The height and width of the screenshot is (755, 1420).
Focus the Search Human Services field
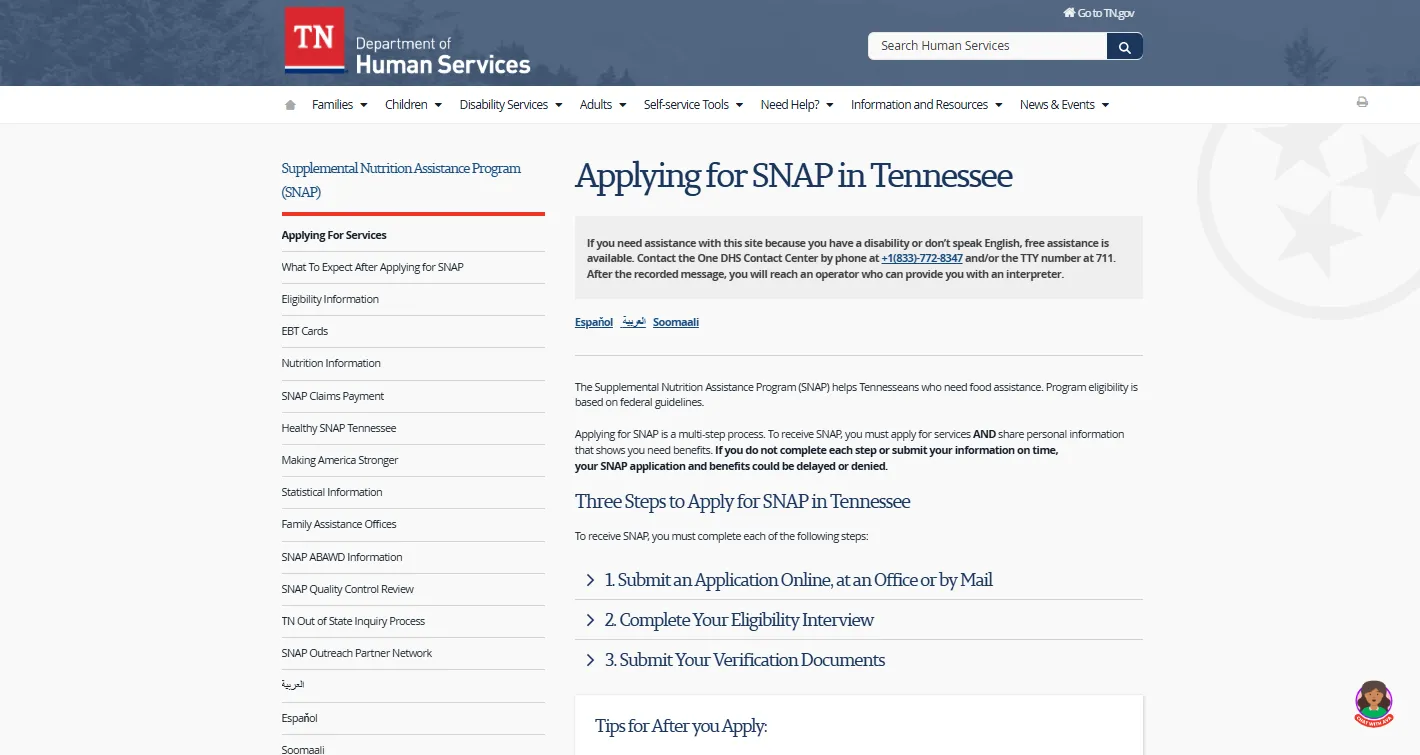tap(987, 46)
